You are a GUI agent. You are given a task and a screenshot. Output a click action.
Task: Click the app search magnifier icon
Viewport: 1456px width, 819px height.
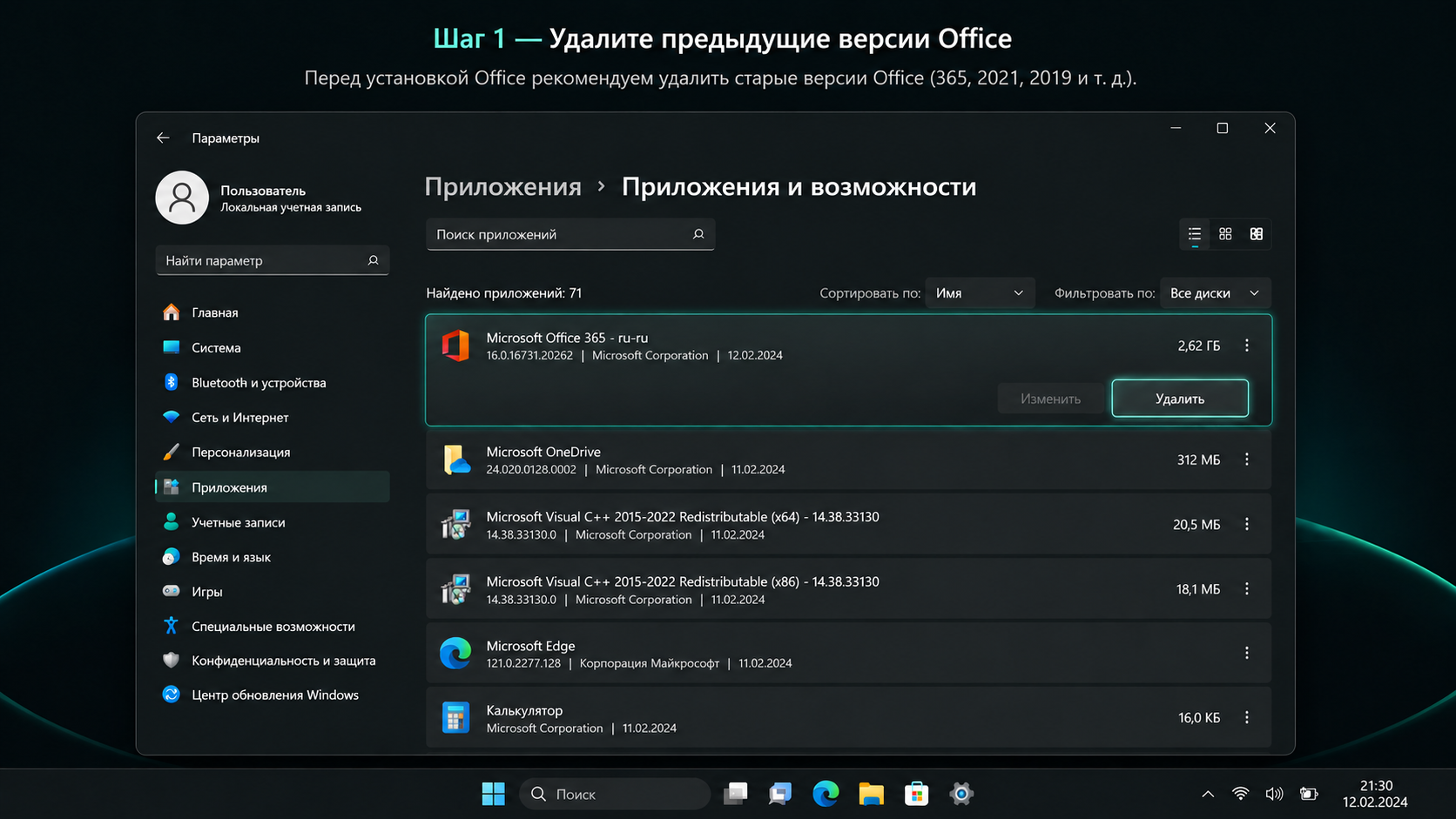698,234
